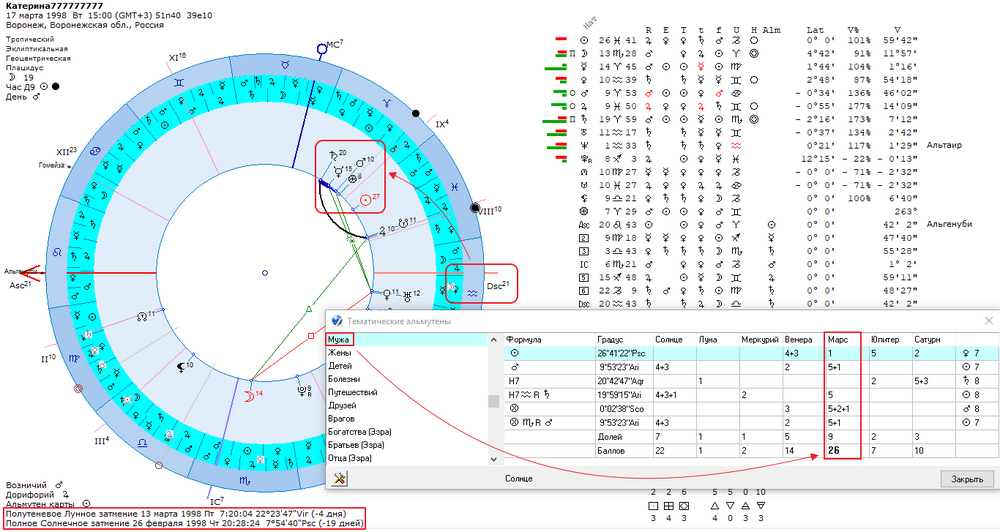Click the chart title Катерина777777777
1000x532 pixels.
[x=54, y=6]
